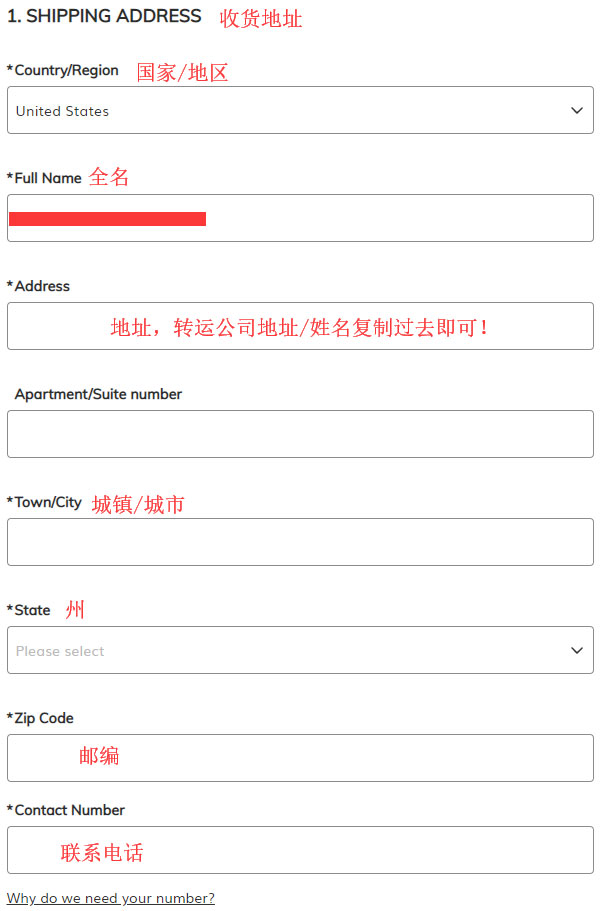Open the Country/Region dropdown showing United States
602x911 pixels.
(x=300, y=110)
